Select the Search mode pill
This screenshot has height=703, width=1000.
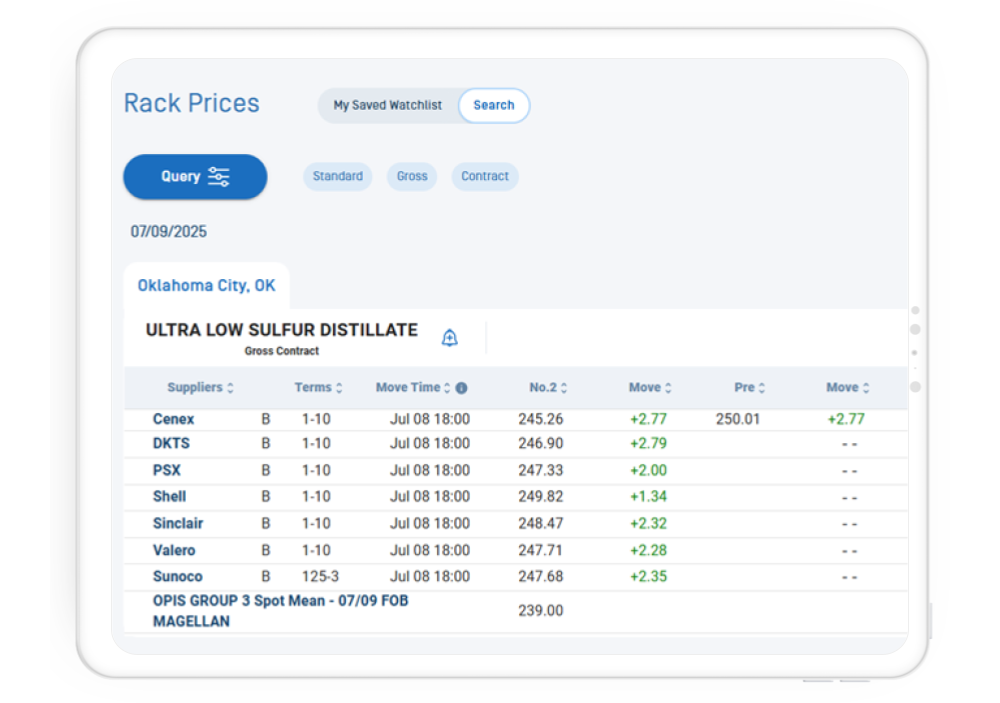[493, 105]
